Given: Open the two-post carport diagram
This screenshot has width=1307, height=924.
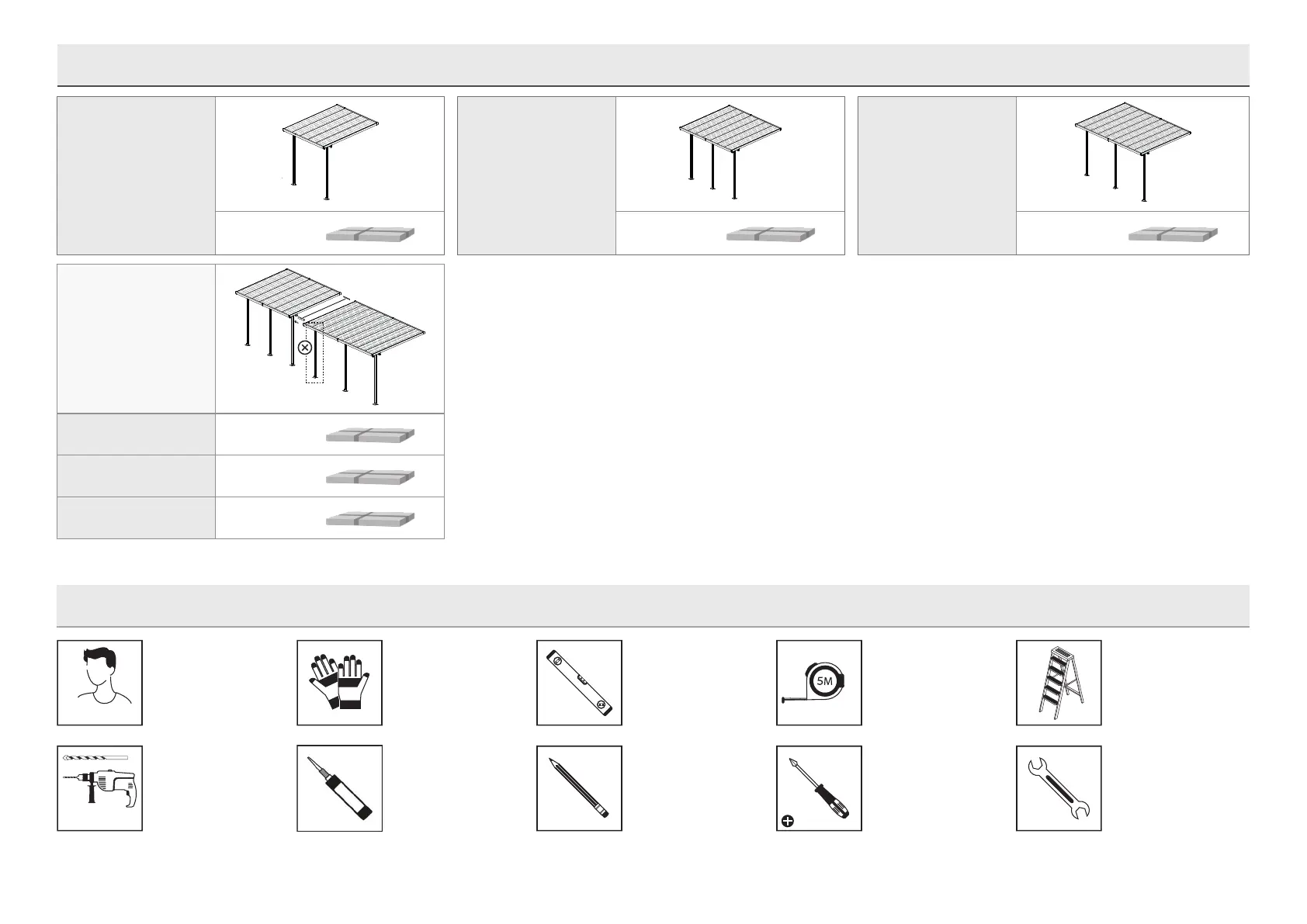Looking at the screenshot, I should [330, 153].
